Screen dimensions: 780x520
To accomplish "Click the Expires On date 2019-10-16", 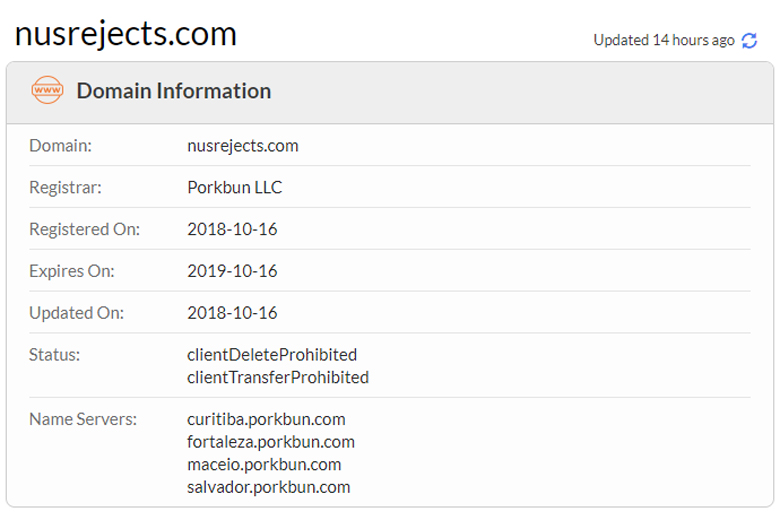I will point(232,271).
